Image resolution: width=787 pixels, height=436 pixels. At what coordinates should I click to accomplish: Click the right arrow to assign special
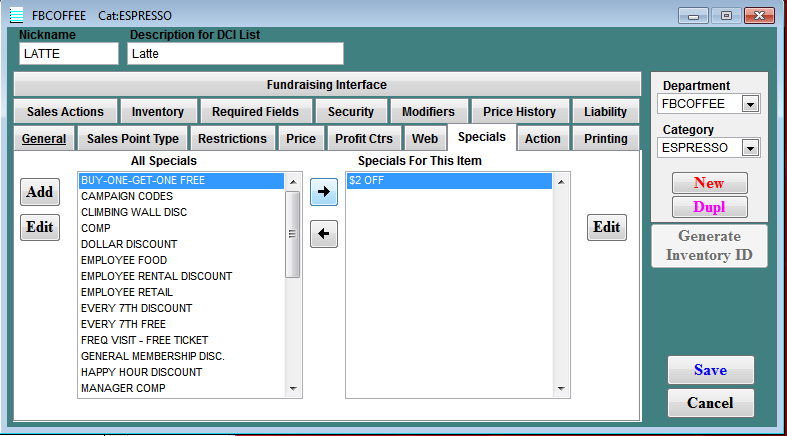coord(324,192)
